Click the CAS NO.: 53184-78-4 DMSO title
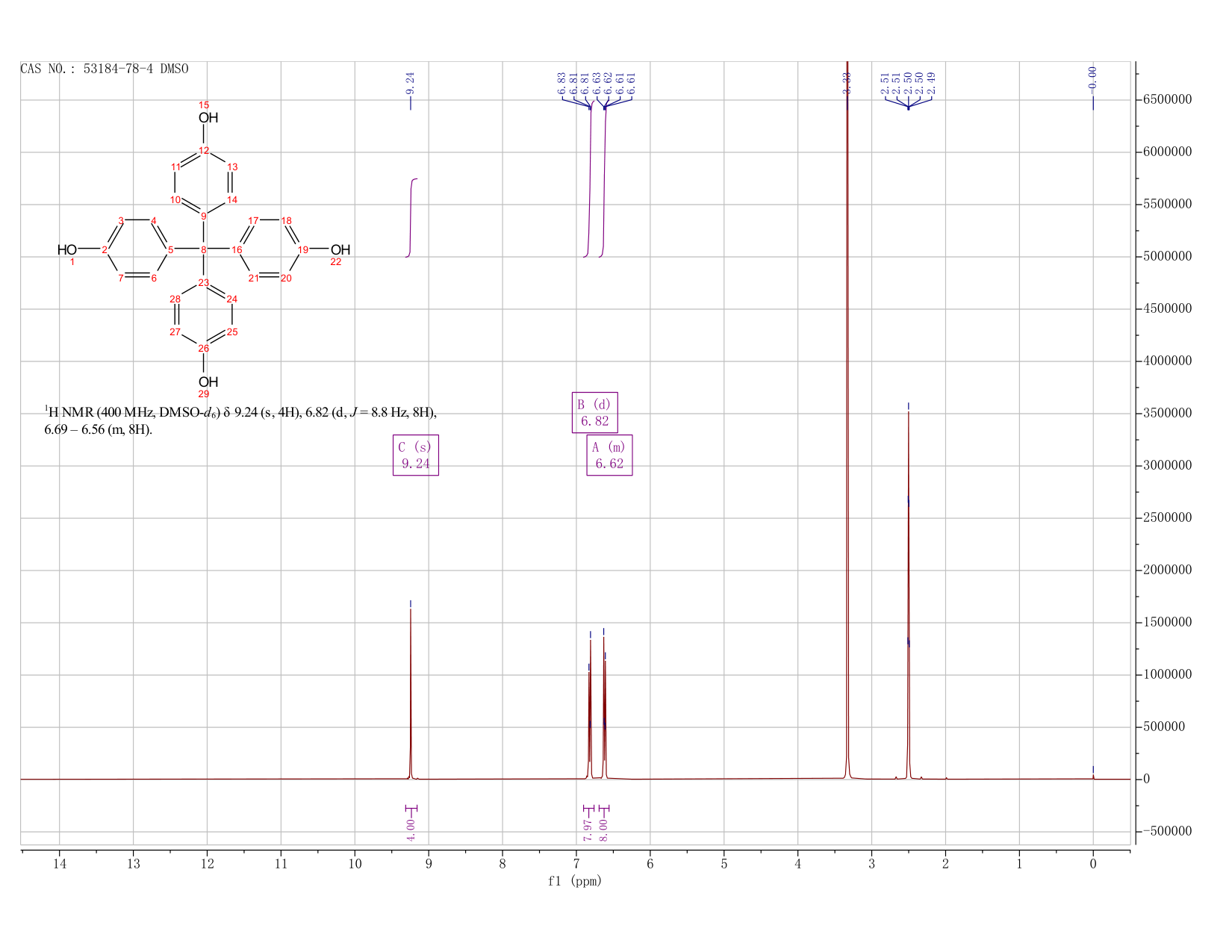The image size is (1232, 952). 105,69
